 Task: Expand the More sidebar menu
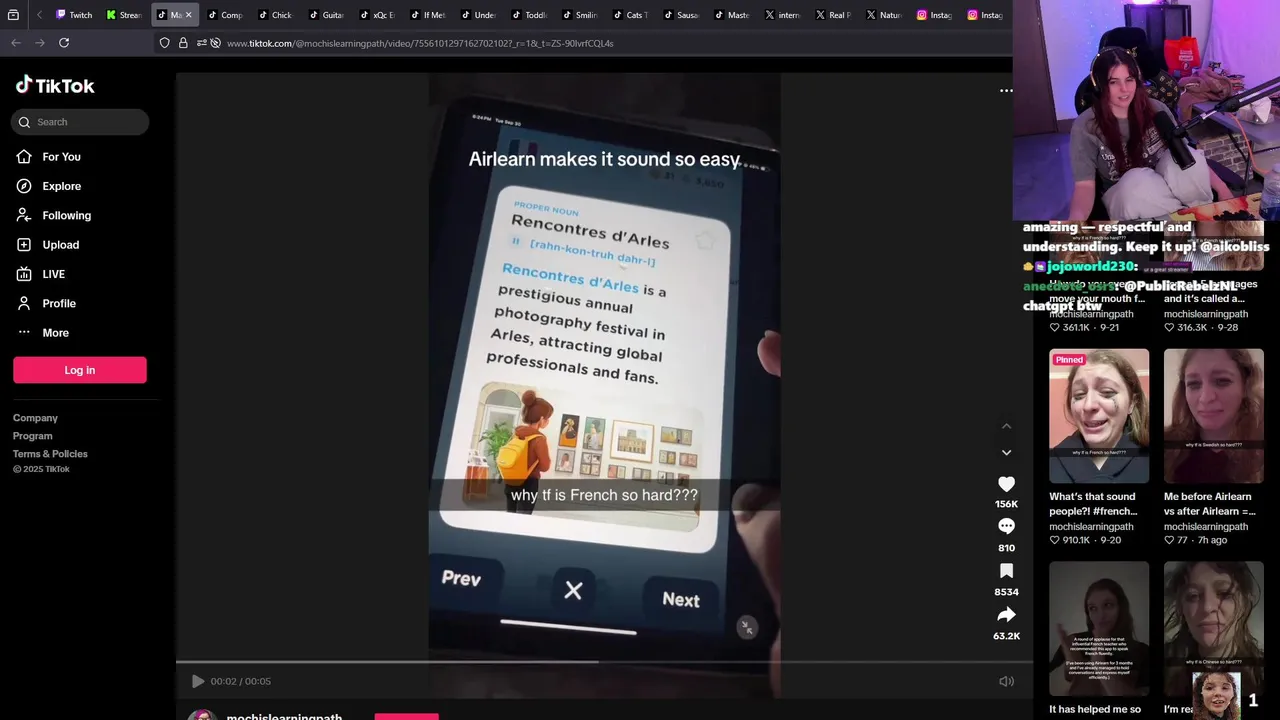pyautogui.click(x=55, y=333)
